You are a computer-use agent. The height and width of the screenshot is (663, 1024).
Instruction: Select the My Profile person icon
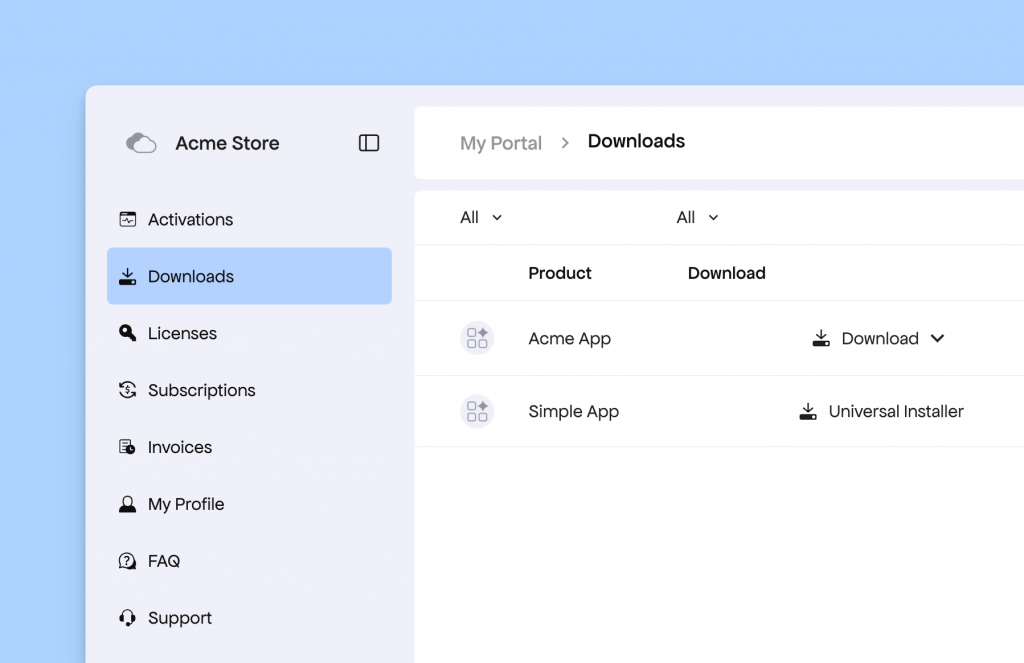[x=128, y=504]
